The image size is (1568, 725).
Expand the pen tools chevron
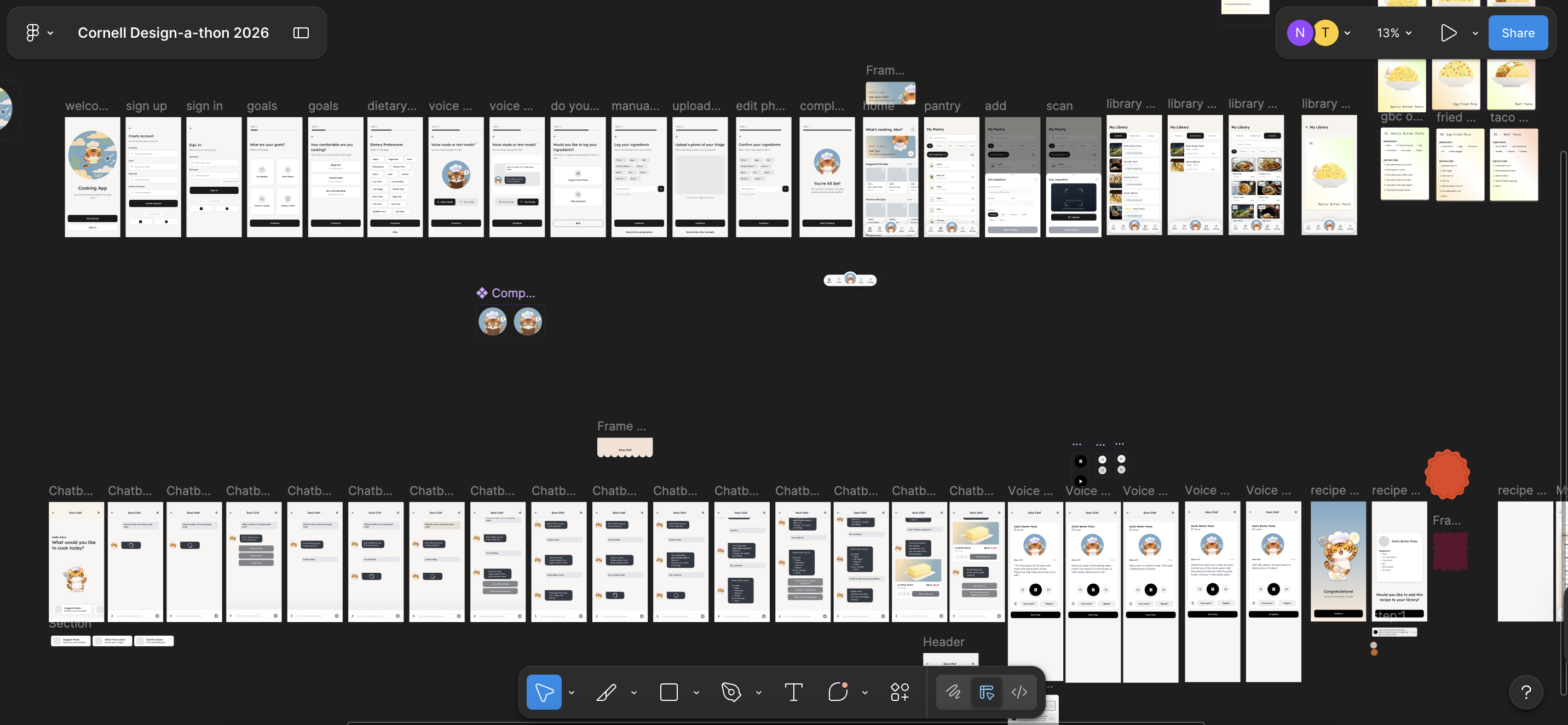(x=758, y=693)
